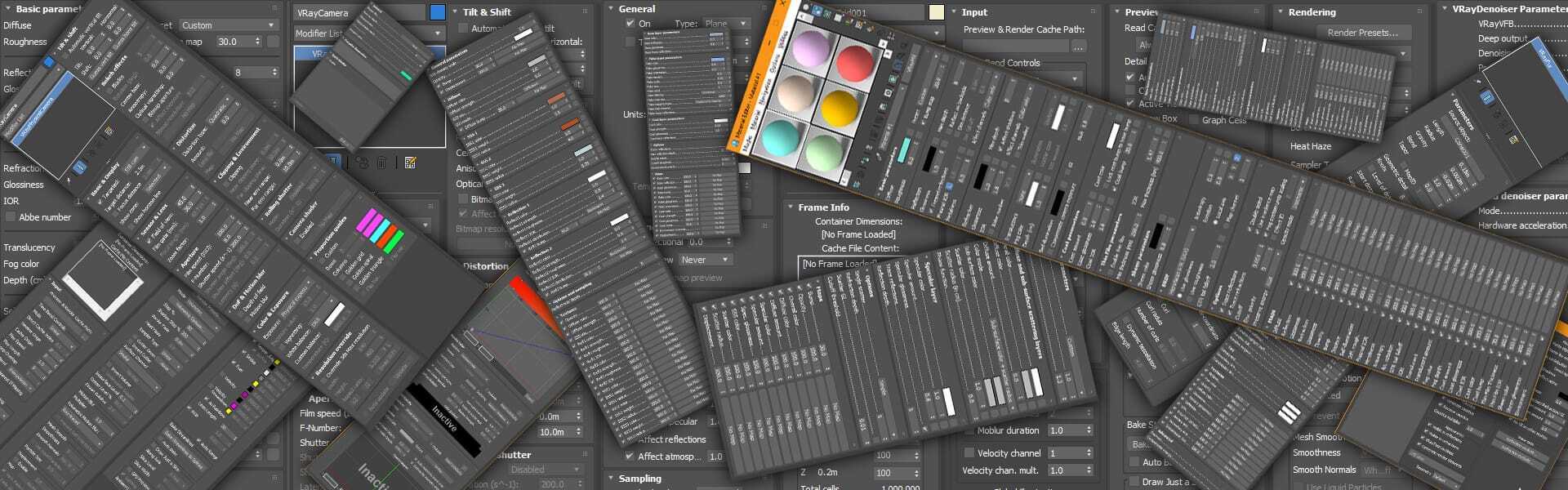The image size is (1568, 490).
Task: Toggle the On checkbox in General rollout
Action: click(x=630, y=24)
